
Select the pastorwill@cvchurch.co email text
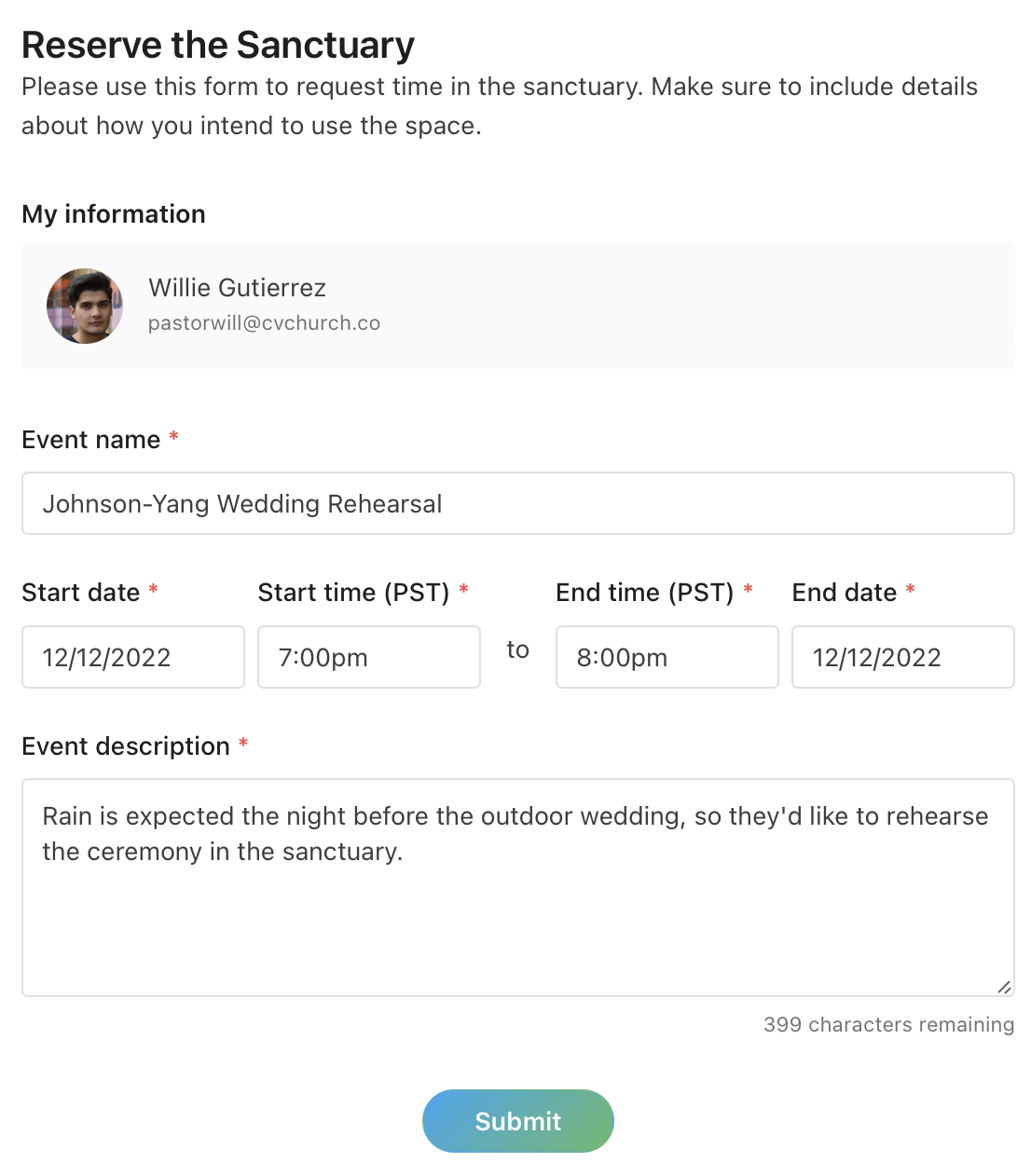coord(264,322)
